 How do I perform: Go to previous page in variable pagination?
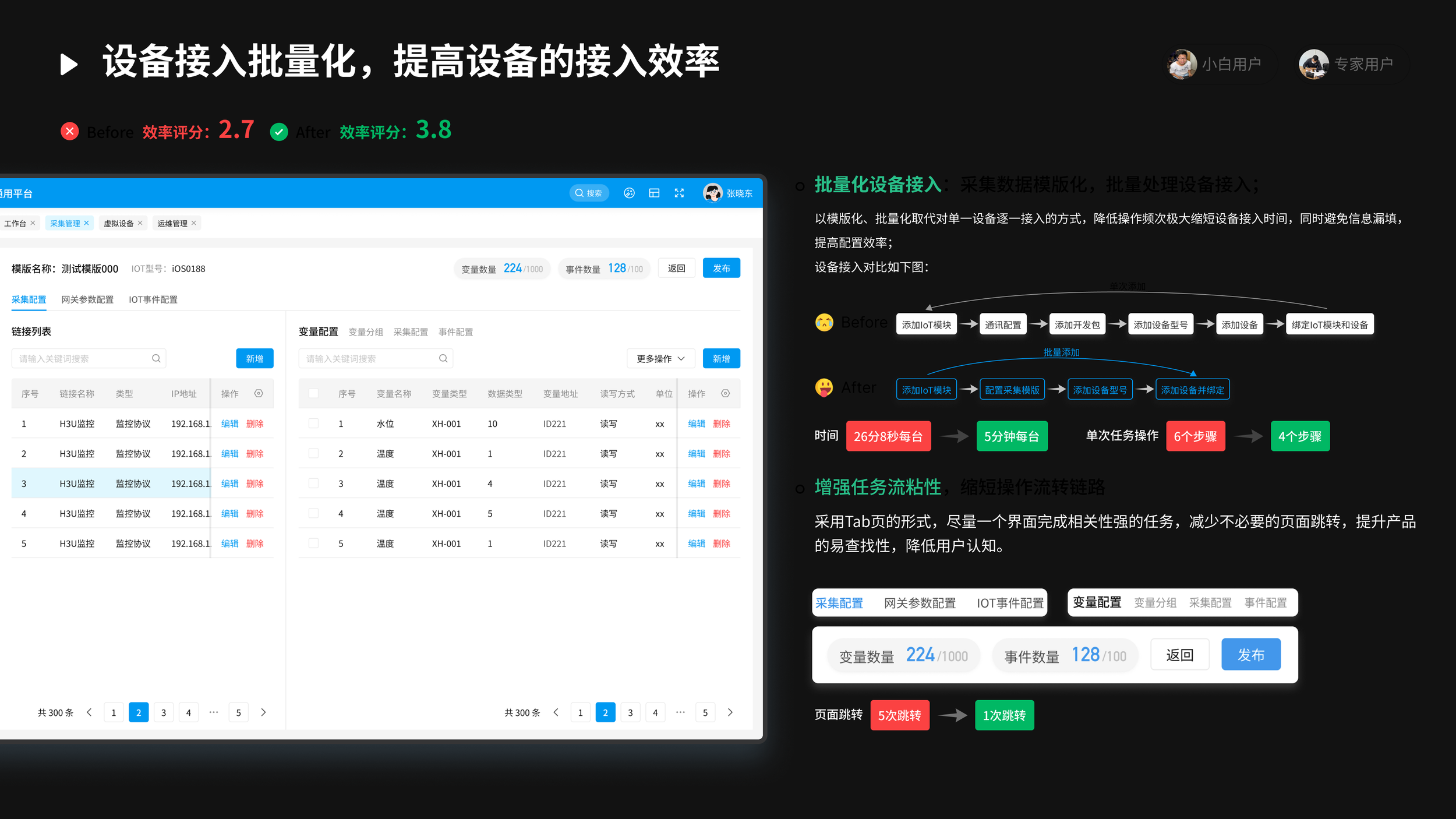click(556, 712)
